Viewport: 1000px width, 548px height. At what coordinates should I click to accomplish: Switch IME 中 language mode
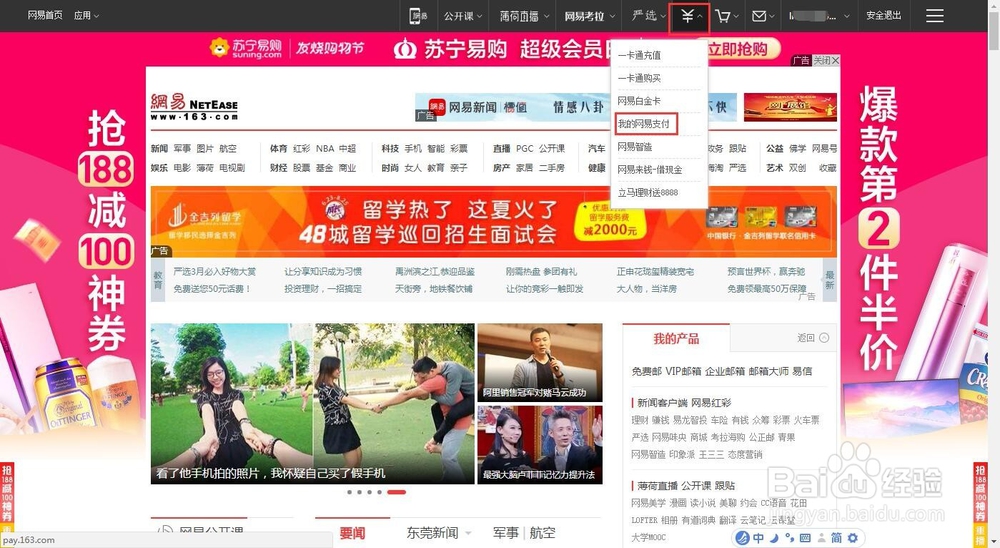(759, 538)
